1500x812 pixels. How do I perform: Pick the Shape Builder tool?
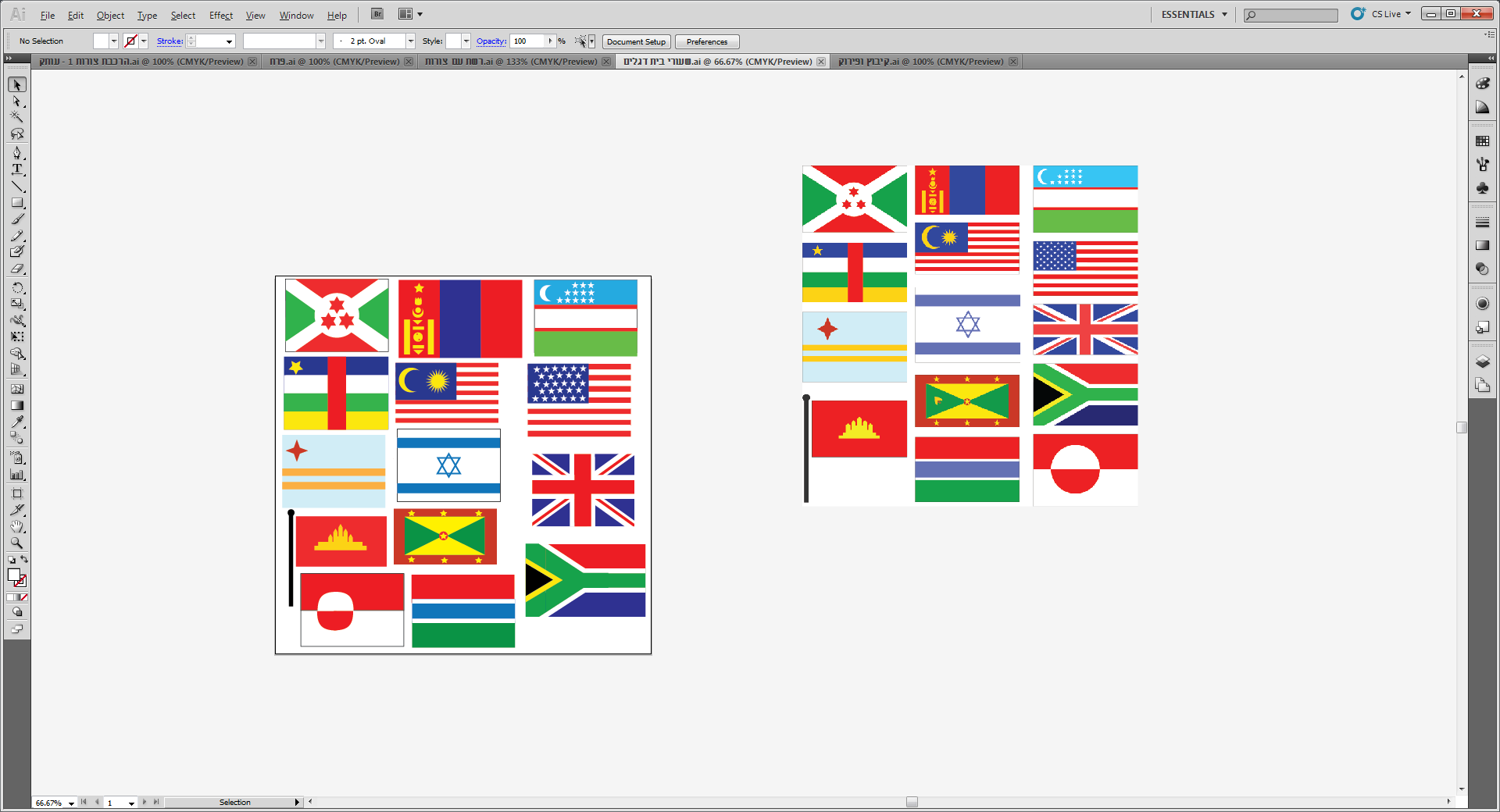pos(17,354)
